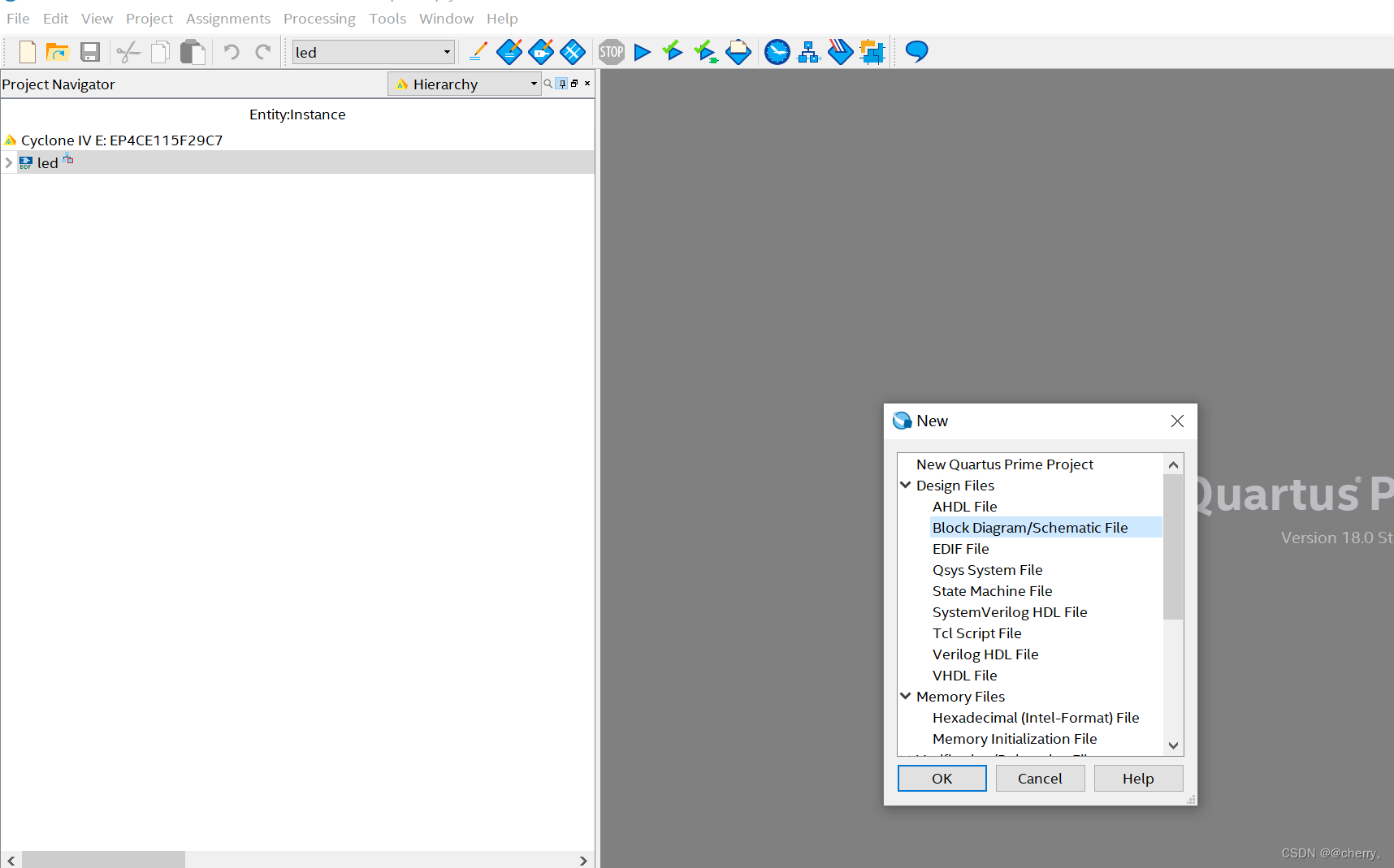
Task: Select State Machine File entry
Action: [992, 591]
